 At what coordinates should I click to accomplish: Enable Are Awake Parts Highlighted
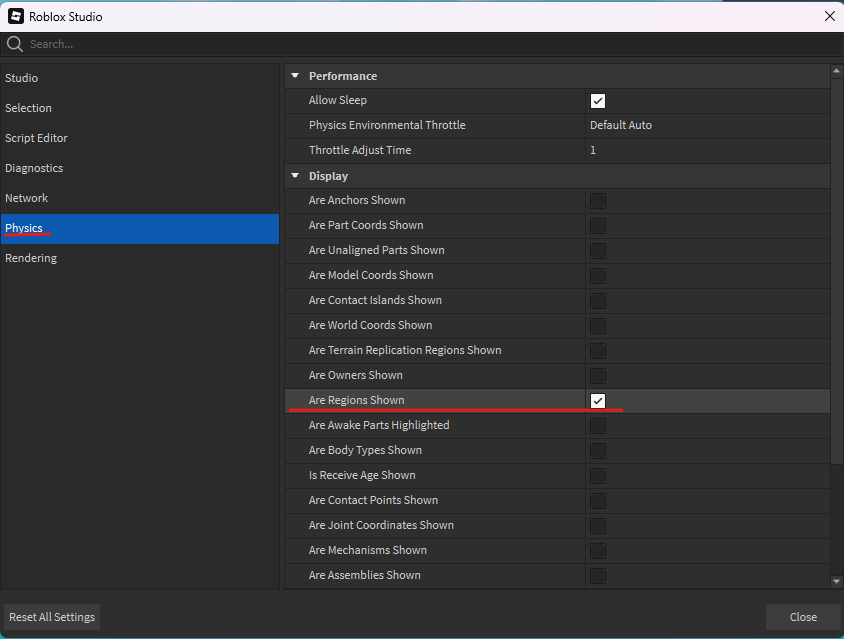(x=597, y=426)
